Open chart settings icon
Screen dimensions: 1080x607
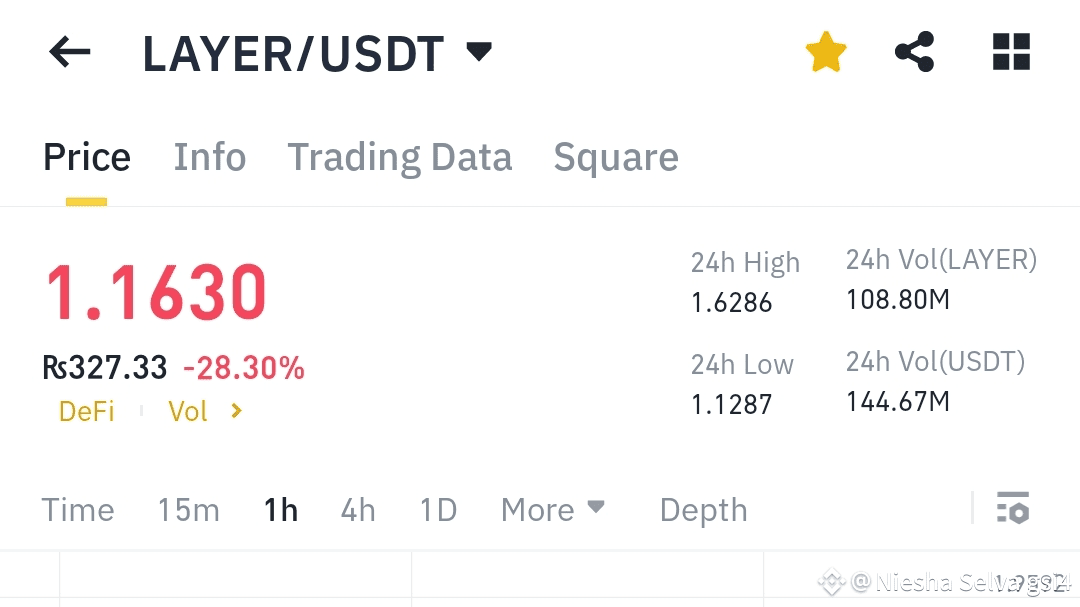(1013, 509)
